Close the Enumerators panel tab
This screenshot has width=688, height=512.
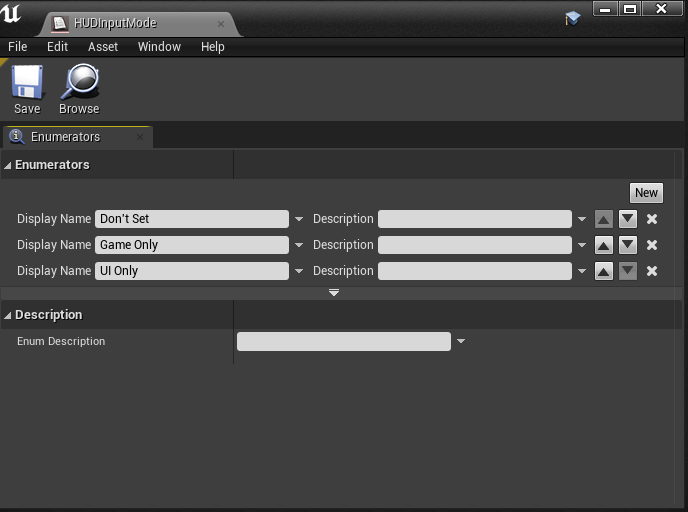pyautogui.click(x=140, y=137)
